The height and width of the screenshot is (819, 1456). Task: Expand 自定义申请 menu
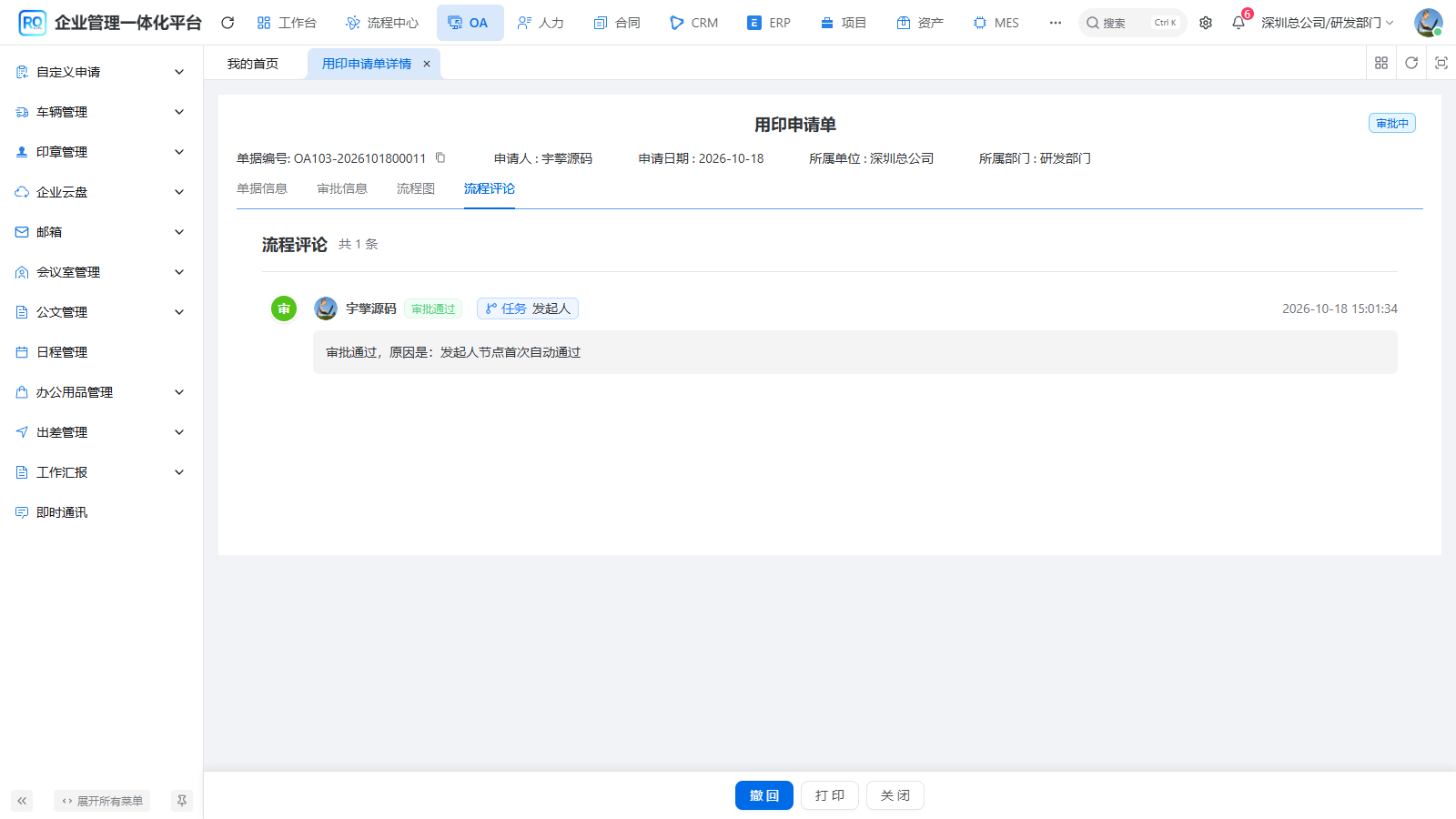(101, 72)
